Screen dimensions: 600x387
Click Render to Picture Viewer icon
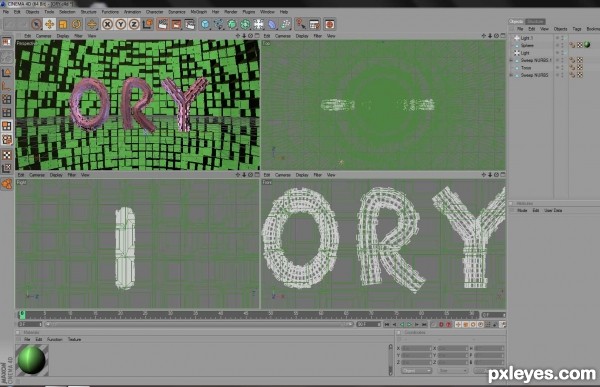click(x=176, y=24)
